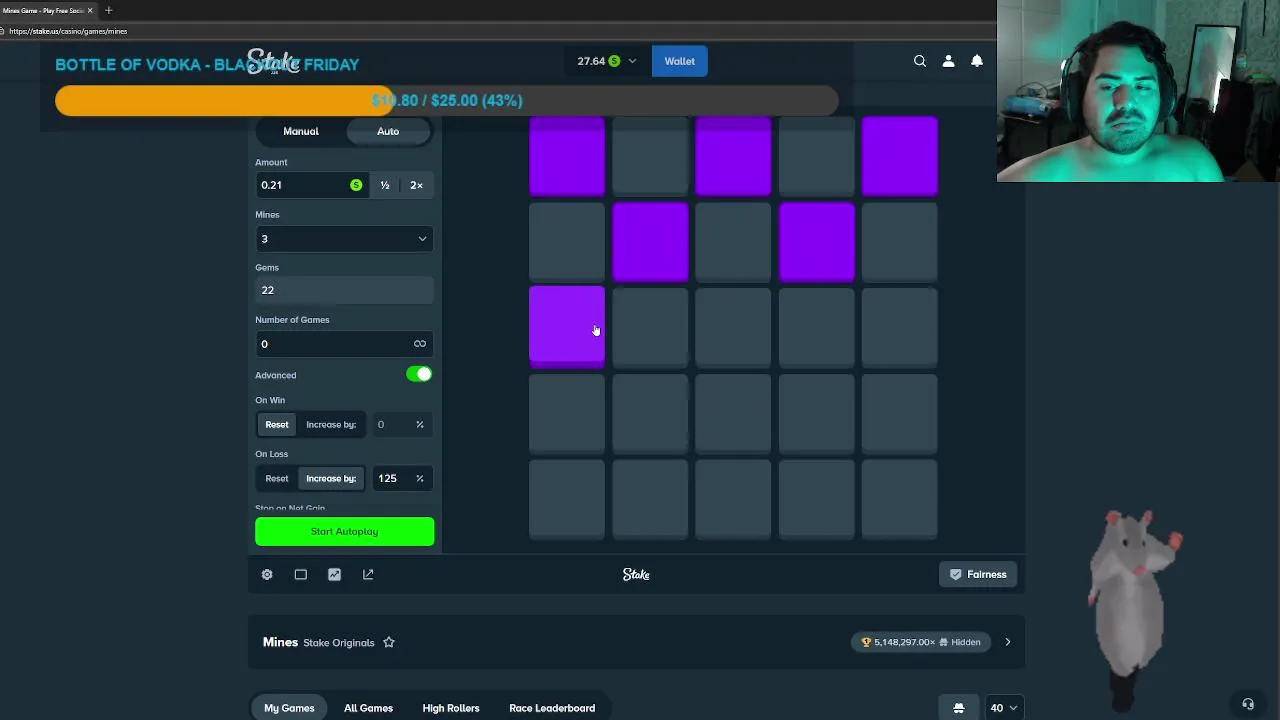Click the Wallet button

tap(680, 61)
